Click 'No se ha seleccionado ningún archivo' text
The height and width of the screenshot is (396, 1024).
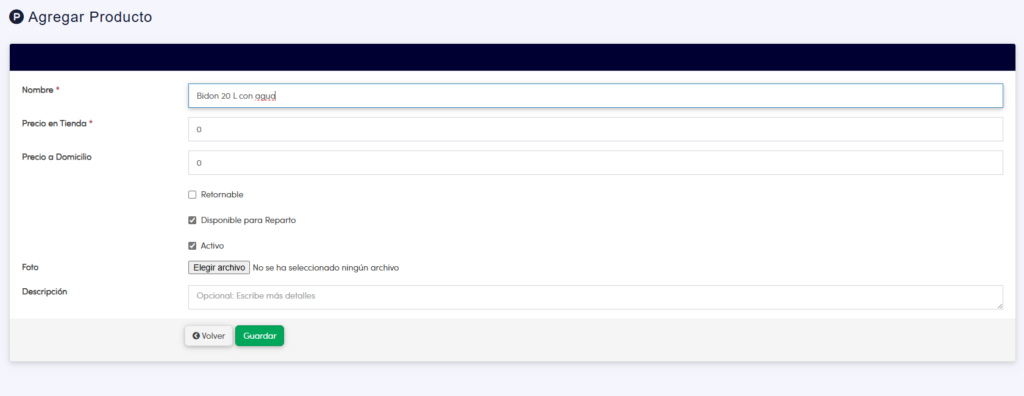pyautogui.click(x=326, y=267)
